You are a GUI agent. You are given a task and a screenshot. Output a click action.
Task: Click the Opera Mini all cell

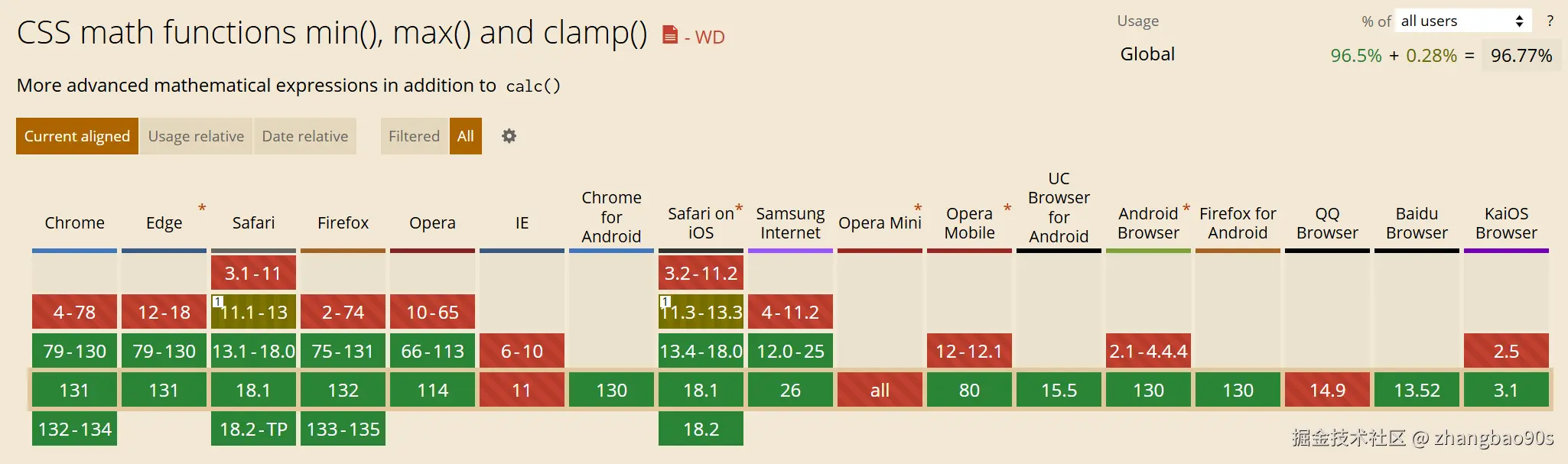(880, 391)
